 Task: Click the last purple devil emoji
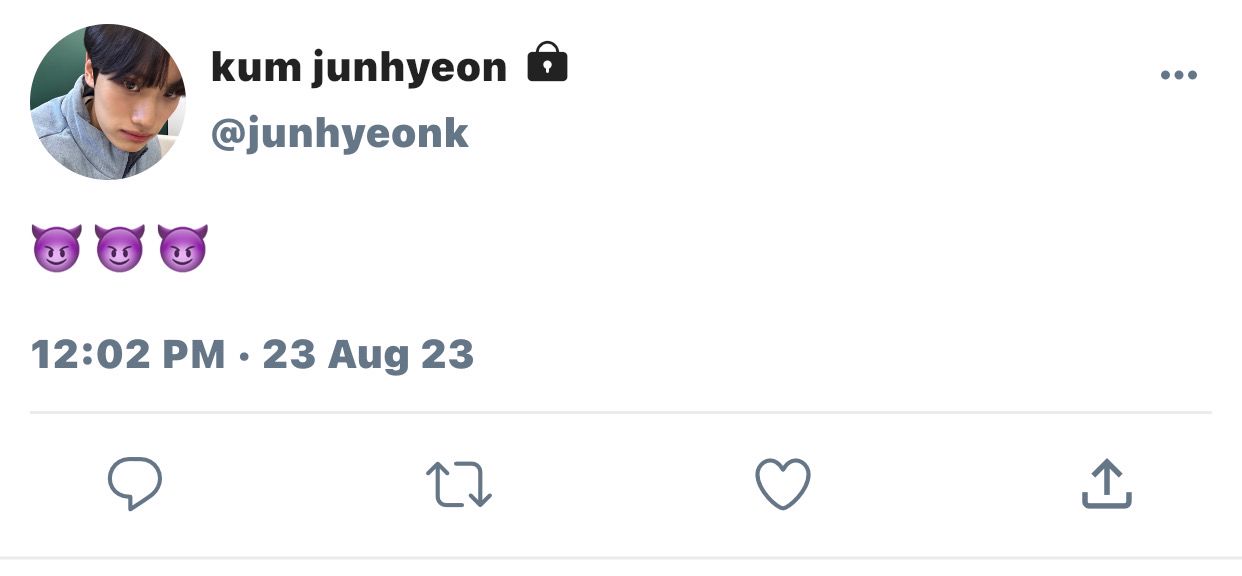pos(182,248)
